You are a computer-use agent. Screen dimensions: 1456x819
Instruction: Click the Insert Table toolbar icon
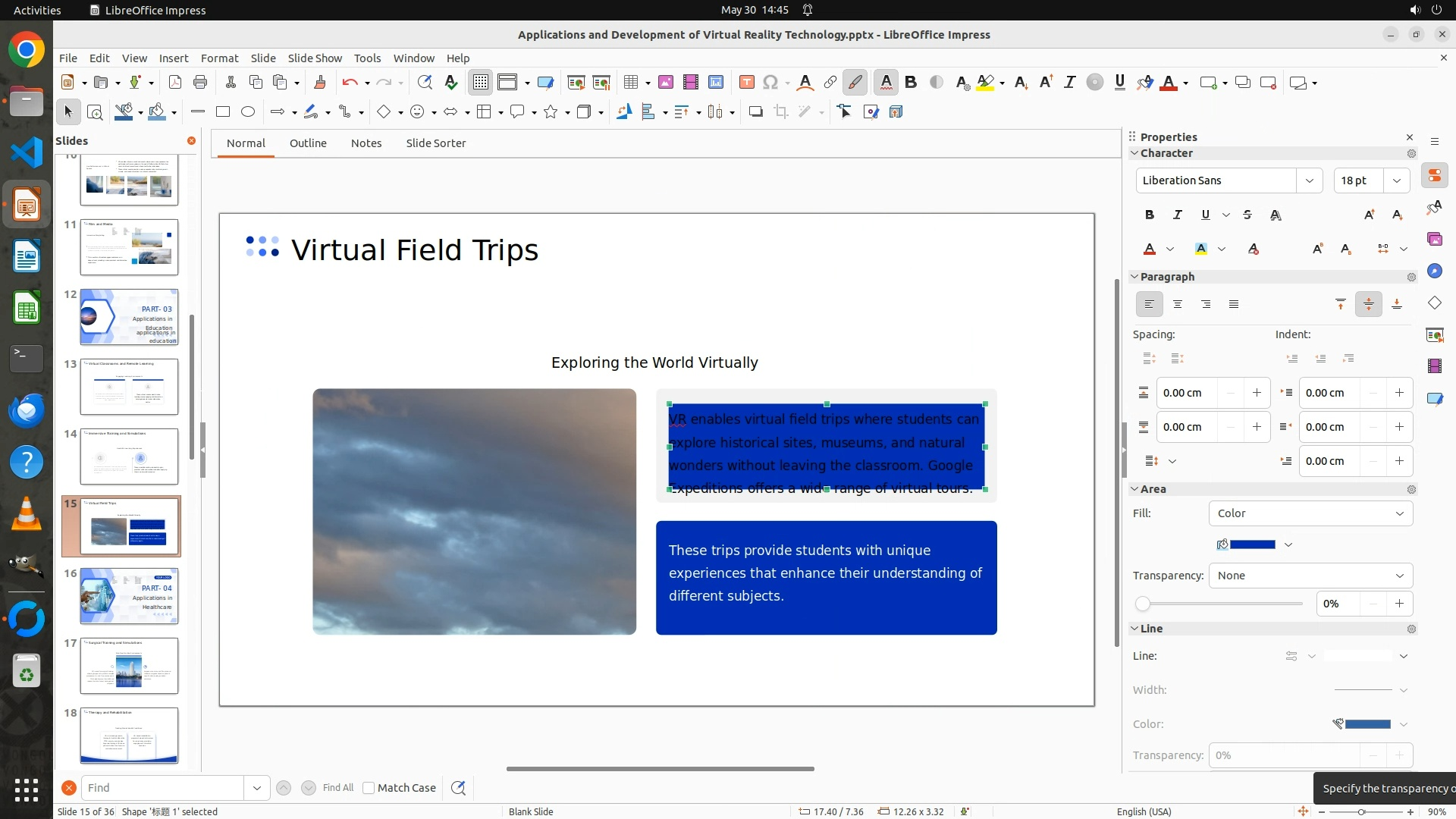pos(629,83)
